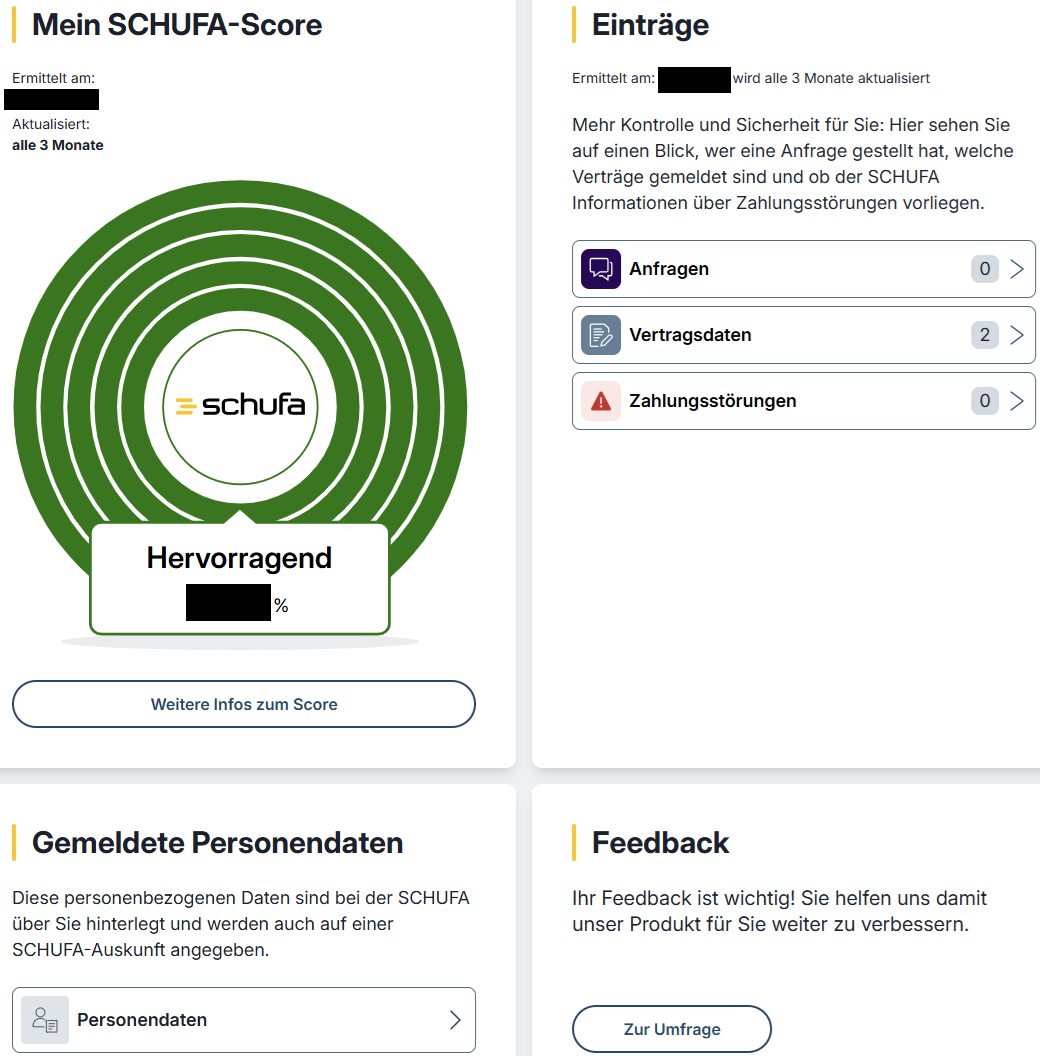Click the Hervorragend score label box

click(239, 558)
